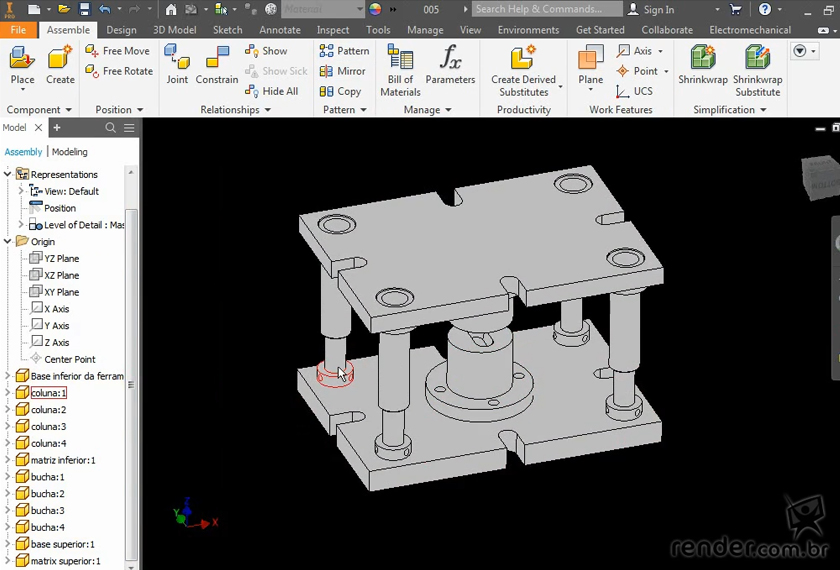Click the appearance color wheel

tap(376, 9)
